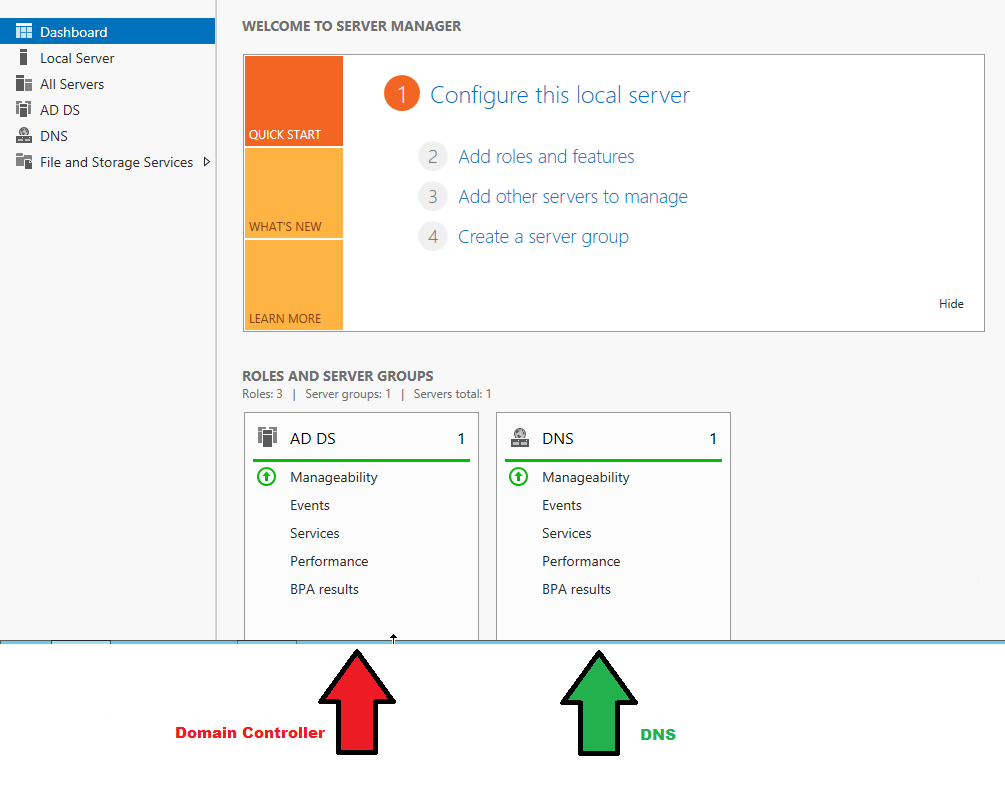Click Events in the DNS tile
Screen dimensions: 1005x786
(561, 505)
